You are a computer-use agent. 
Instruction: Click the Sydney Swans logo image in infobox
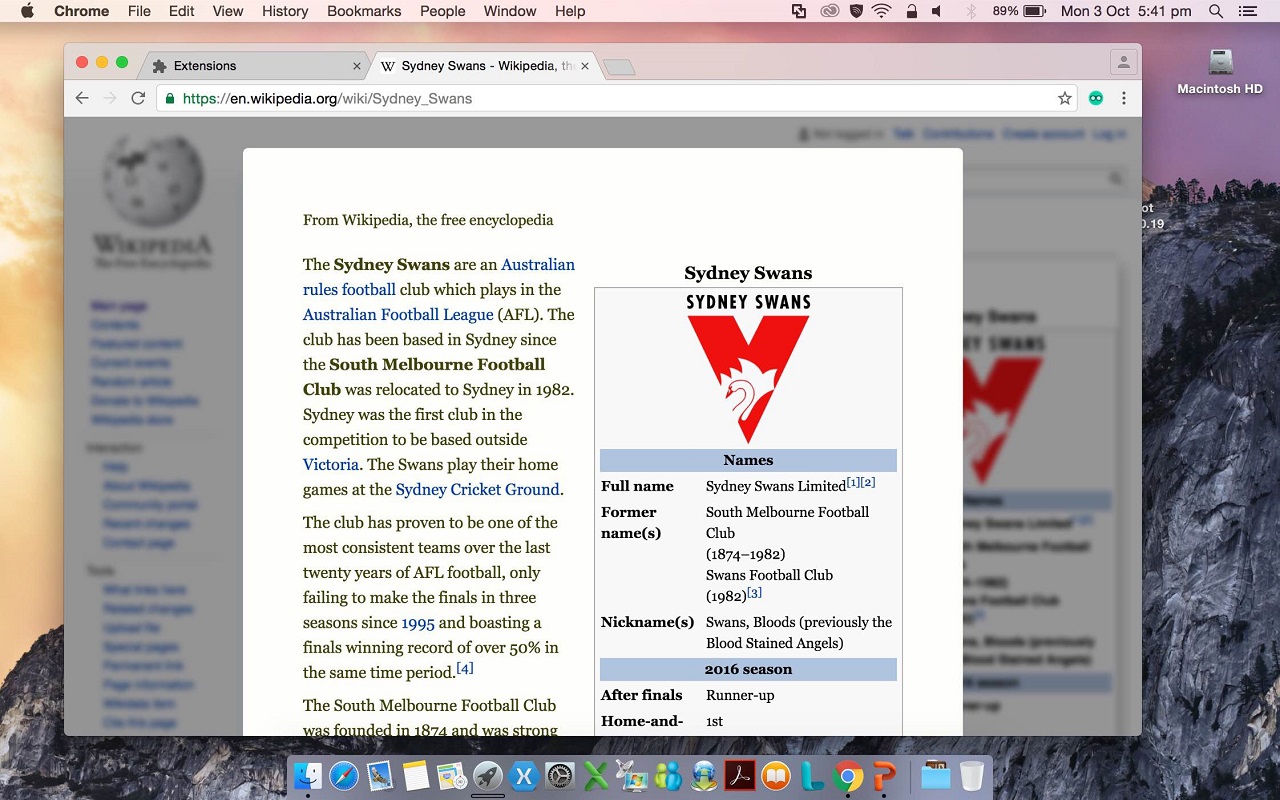point(748,369)
